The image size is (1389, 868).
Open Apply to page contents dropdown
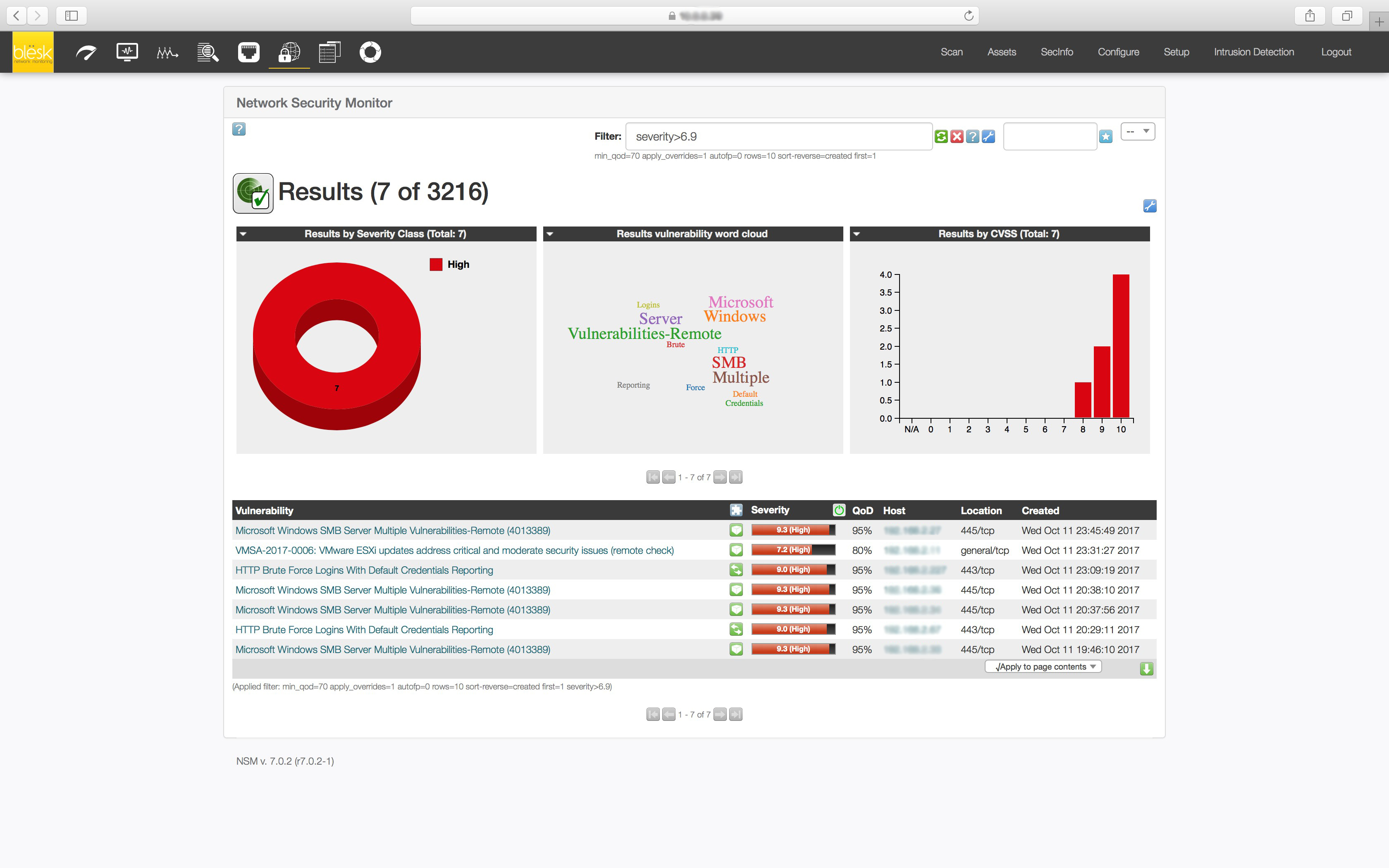click(1043, 666)
